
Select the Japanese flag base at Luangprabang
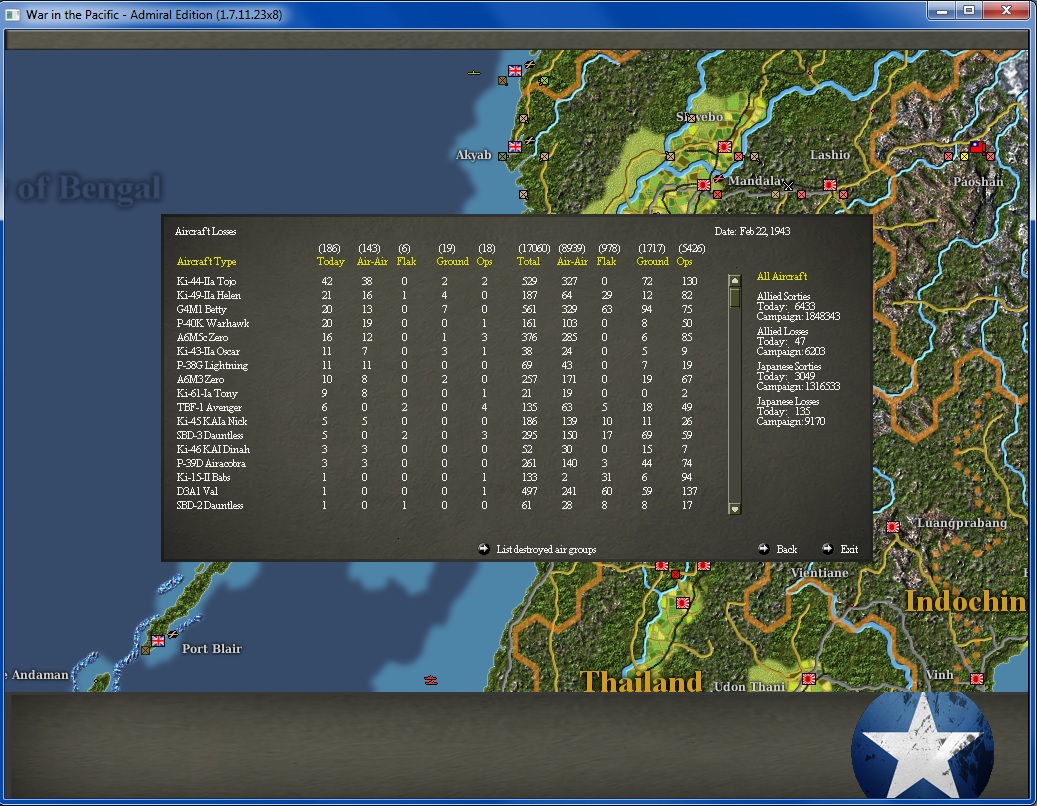click(x=893, y=527)
